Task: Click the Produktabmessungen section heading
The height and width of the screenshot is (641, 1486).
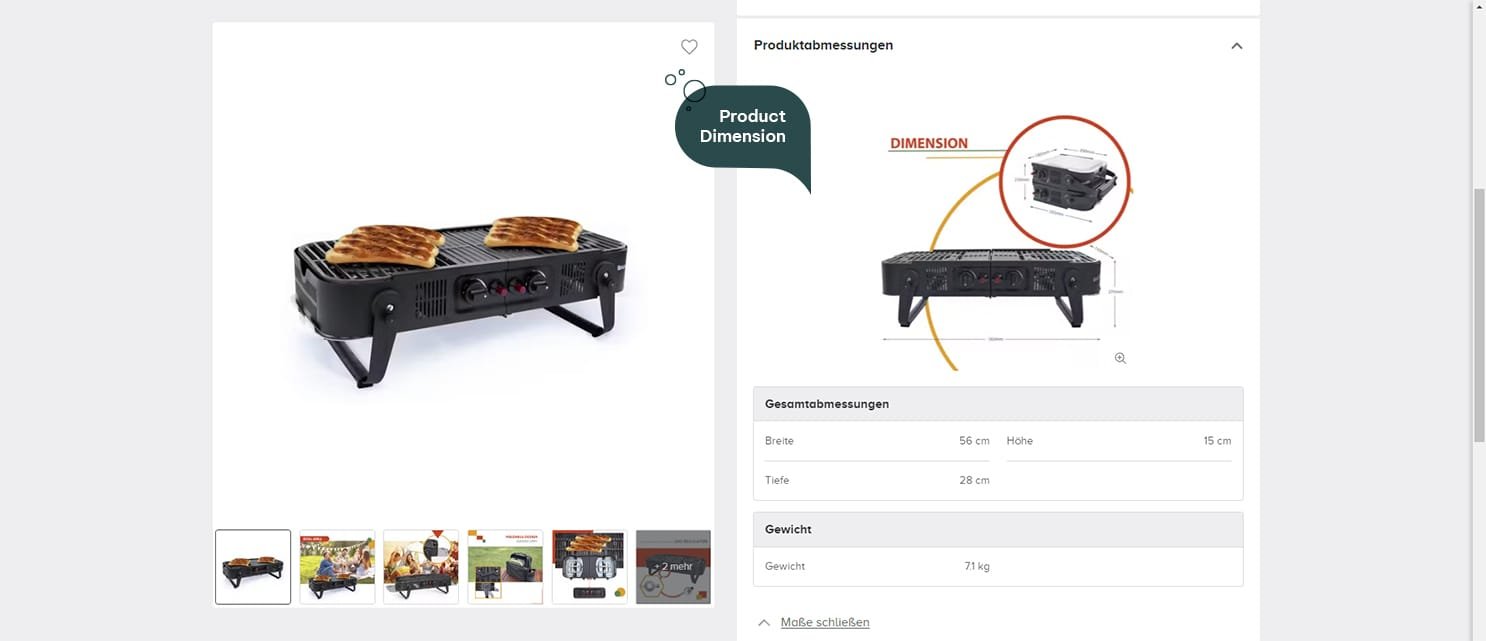Action: [823, 45]
